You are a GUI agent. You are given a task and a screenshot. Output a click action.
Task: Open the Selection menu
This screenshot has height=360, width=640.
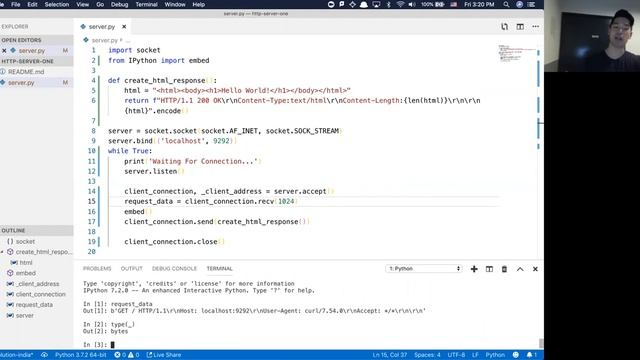click(57, 4)
